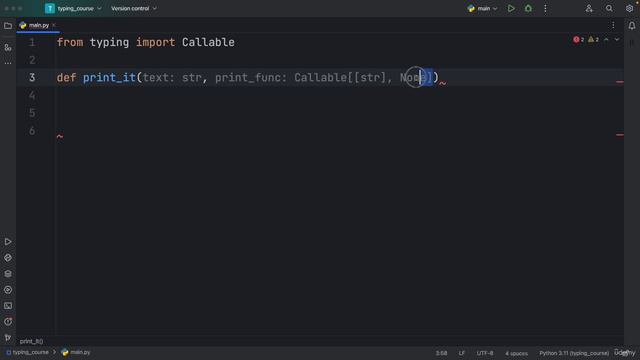Jump to previous highlighted error arrow
The height and width of the screenshot is (360, 640).
tap(606, 40)
